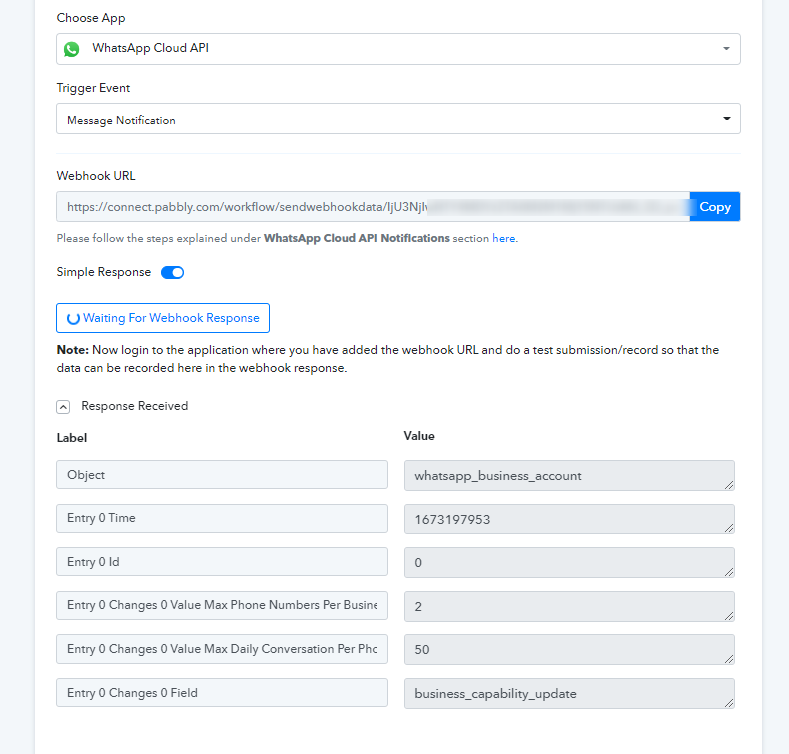Click the Waiting For Webhook Response button
789x754 pixels.
[163, 318]
